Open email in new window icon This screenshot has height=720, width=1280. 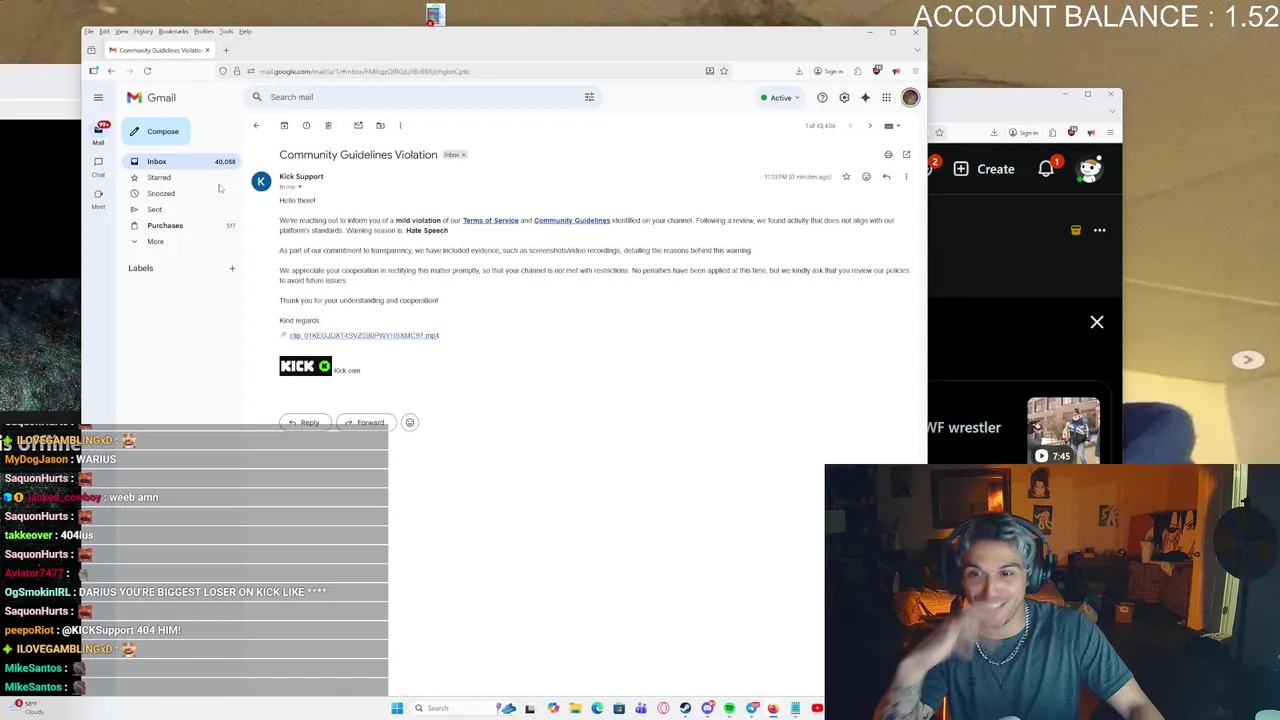(x=906, y=154)
